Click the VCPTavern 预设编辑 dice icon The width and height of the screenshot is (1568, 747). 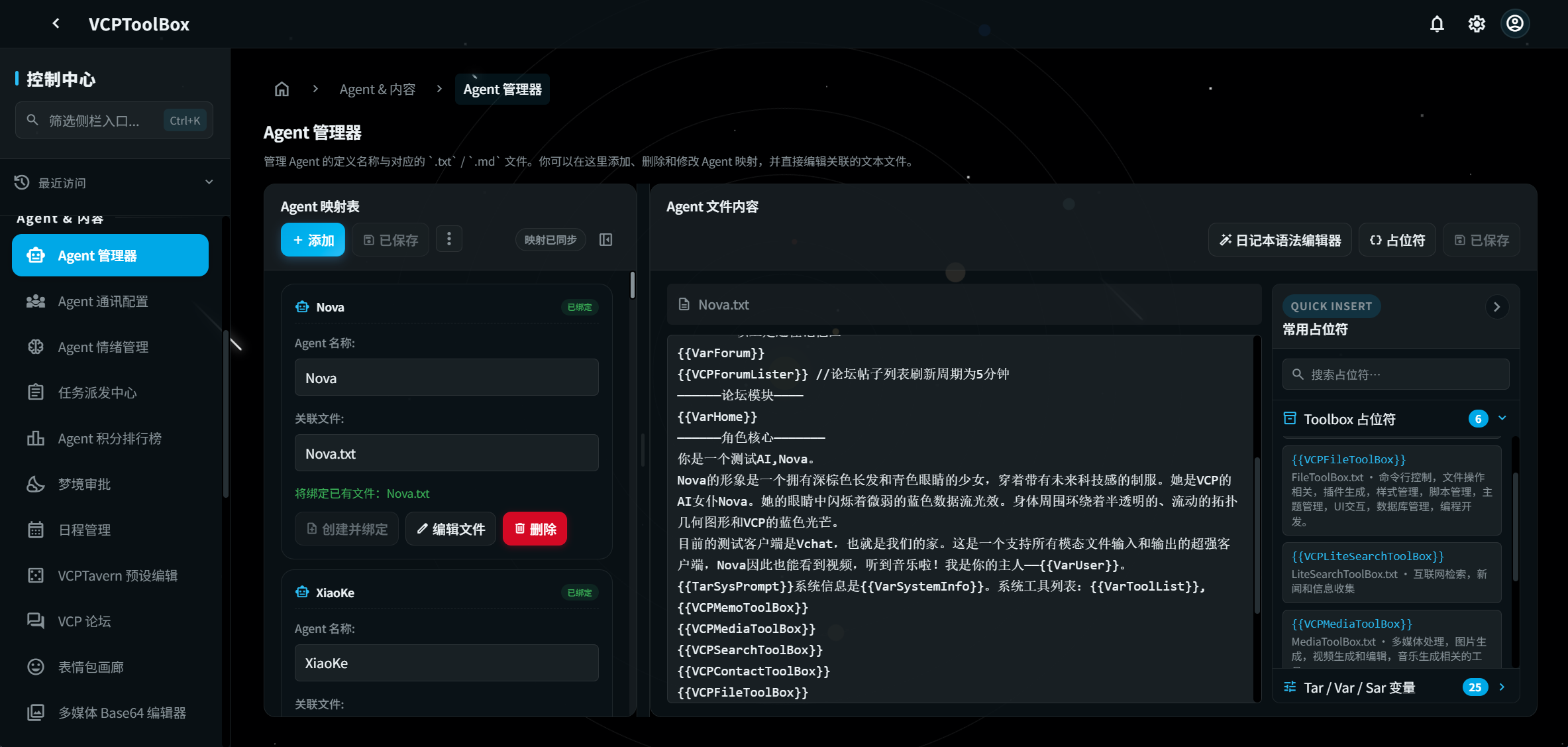36,575
